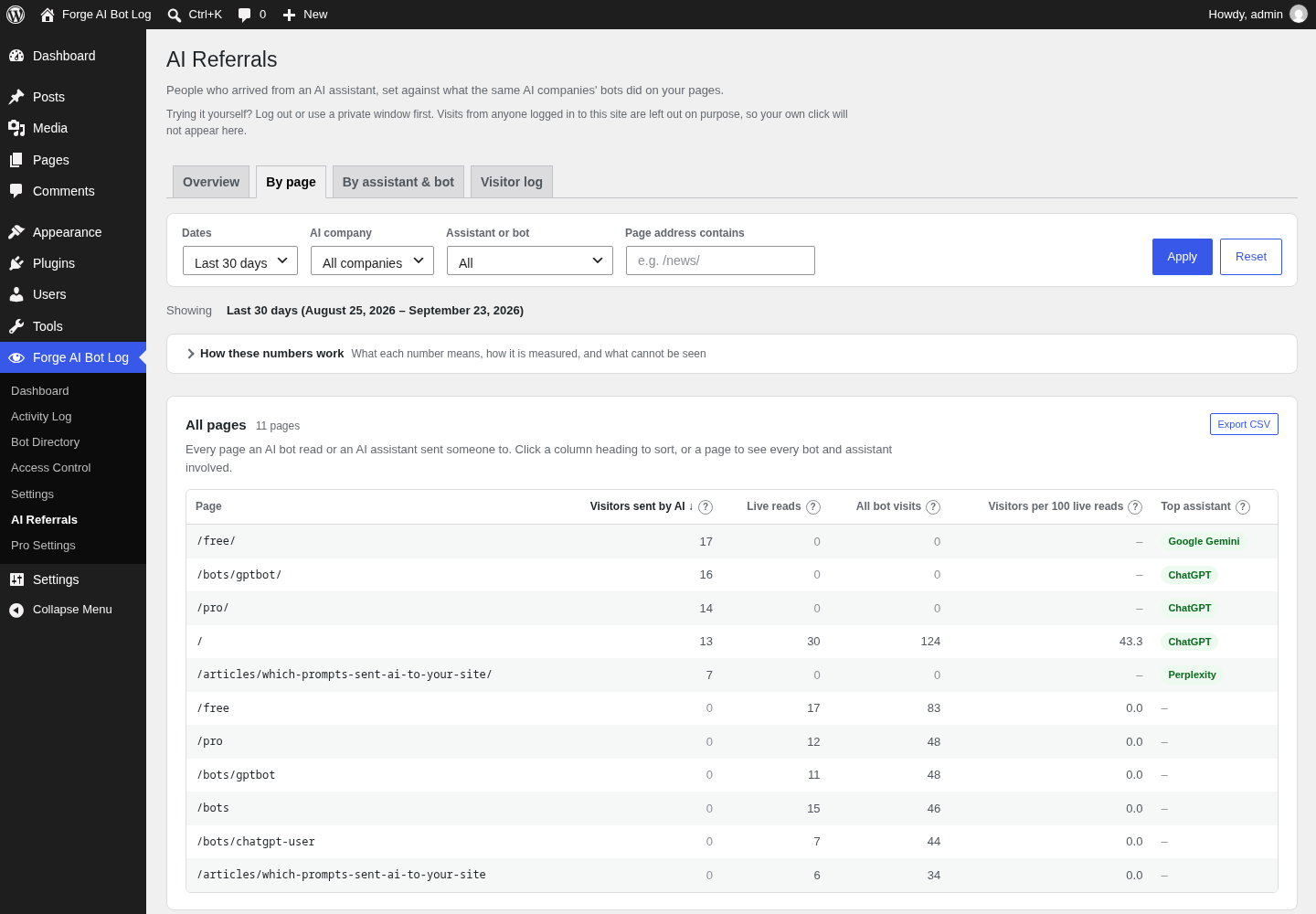Open the /bots/gptbot/ page row link
This screenshot has width=1316, height=914.
tap(239, 575)
